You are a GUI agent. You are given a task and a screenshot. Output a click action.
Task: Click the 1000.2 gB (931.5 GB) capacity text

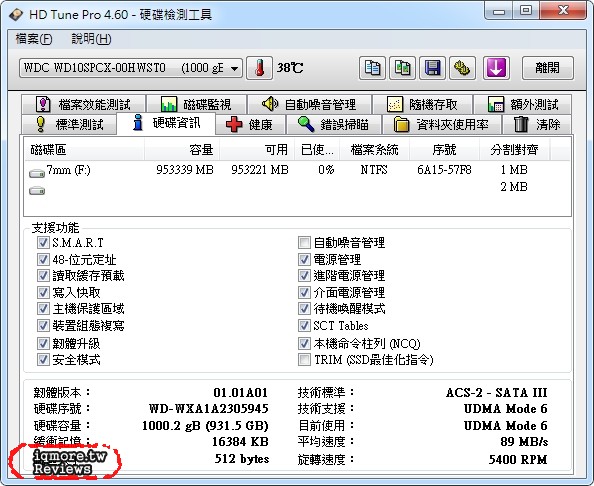(x=205, y=426)
